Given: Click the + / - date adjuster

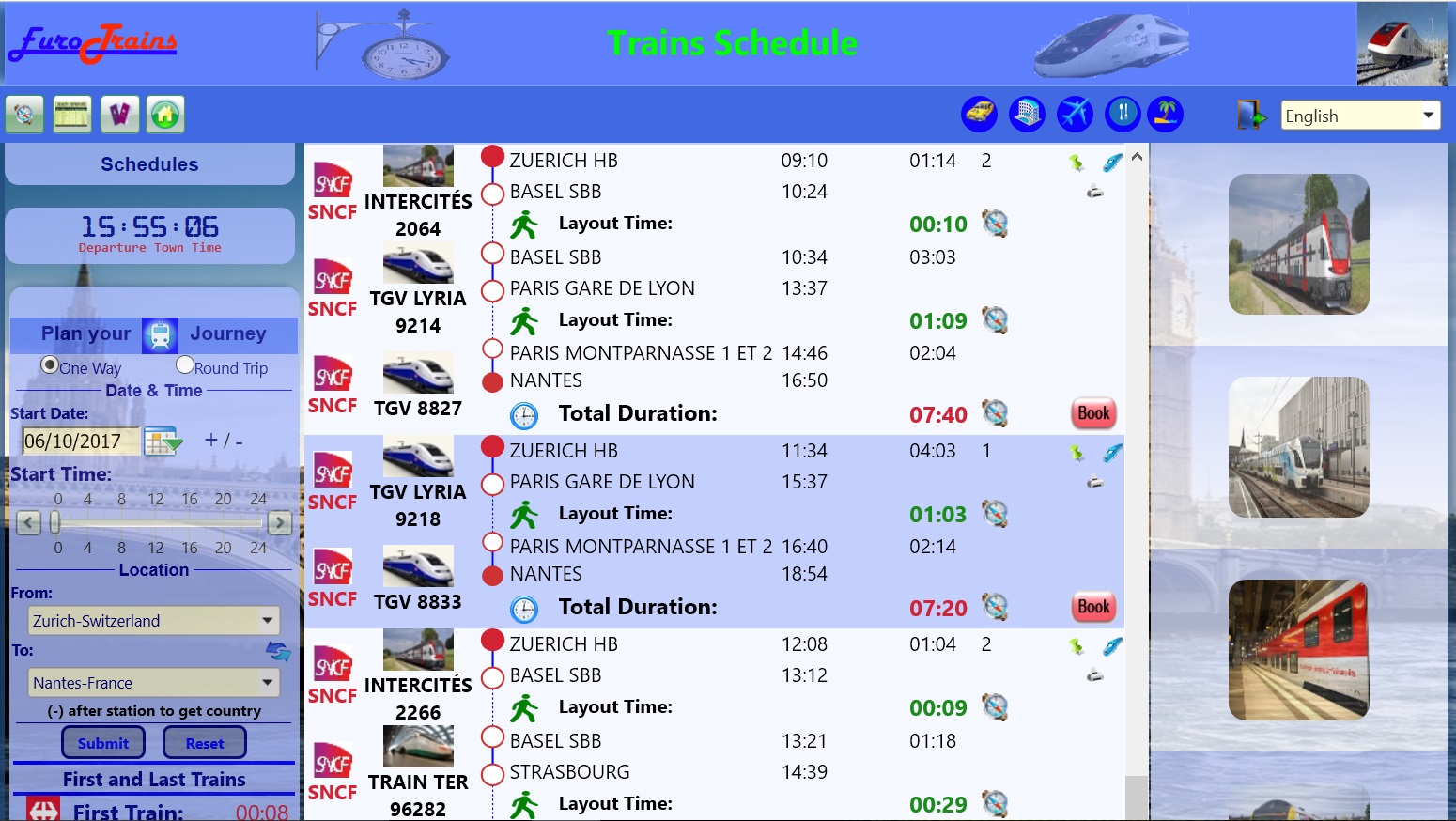Looking at the screenshot, I should pos(224,440).
